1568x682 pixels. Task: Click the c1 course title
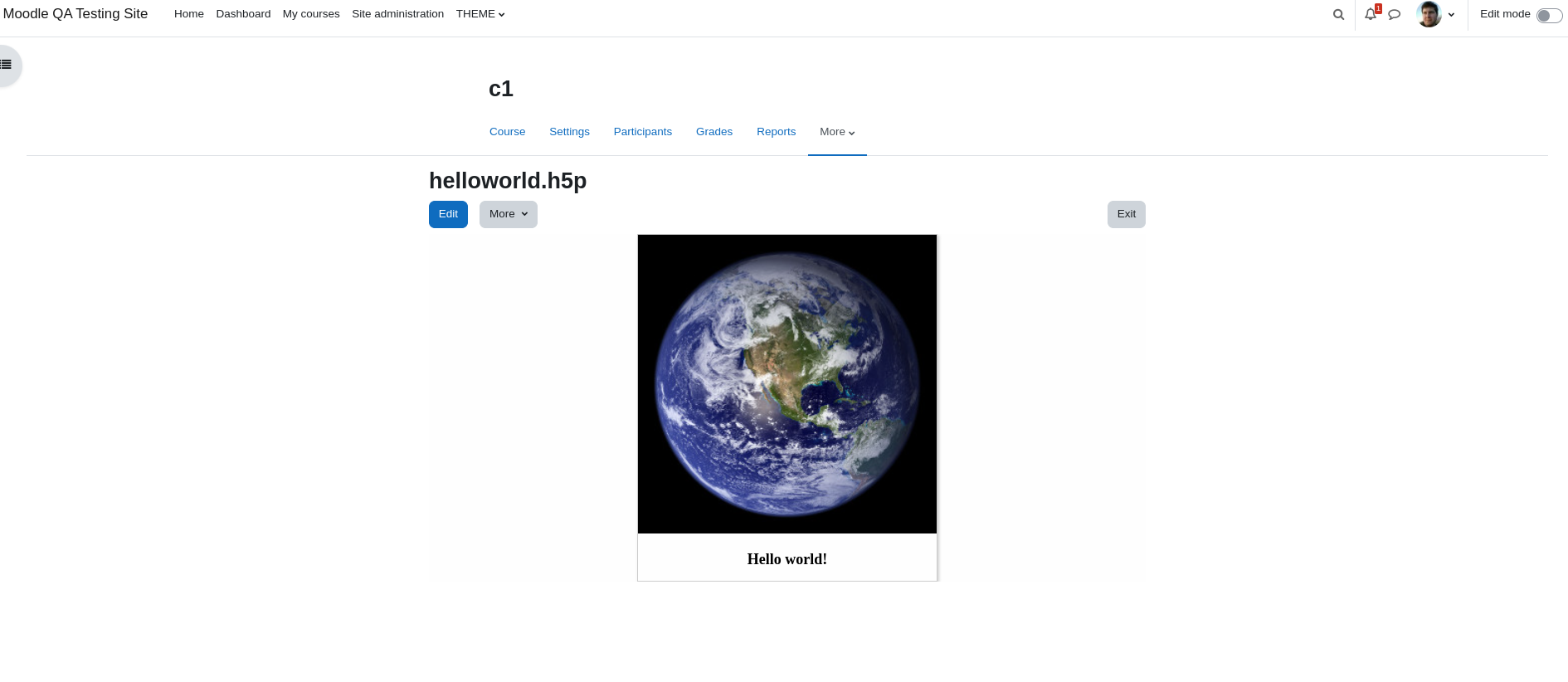point(501,89)
